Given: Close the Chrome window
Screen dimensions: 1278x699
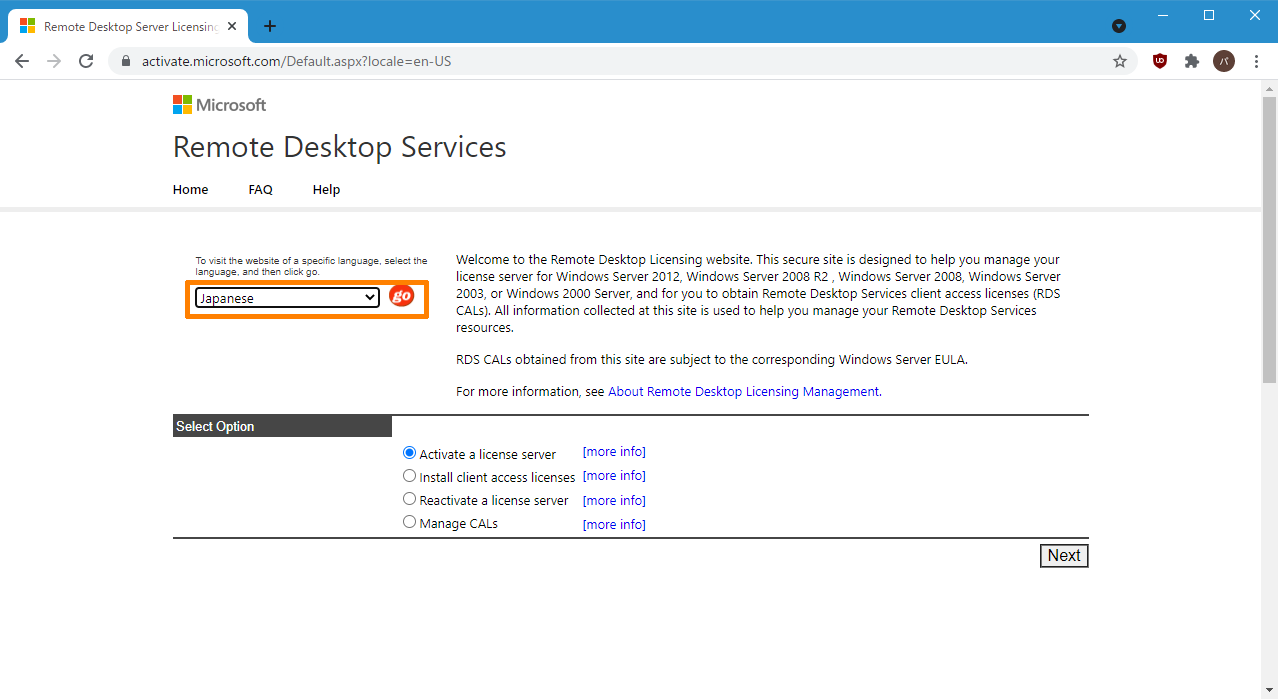Looking at the screenshot, I should coord(1255,15).
